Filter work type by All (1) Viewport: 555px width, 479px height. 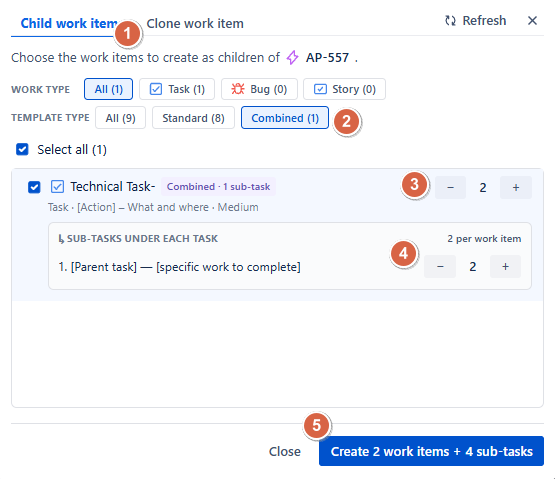(108, 89)
